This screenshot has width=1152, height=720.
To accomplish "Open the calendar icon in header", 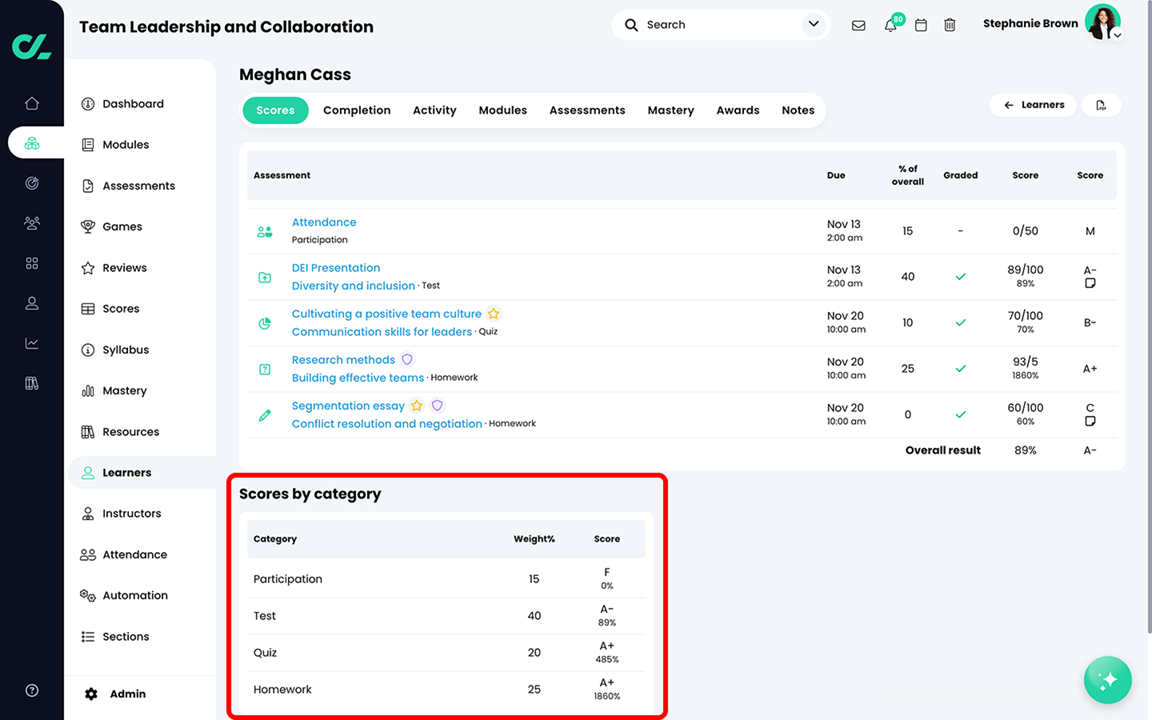I will [x=921, y=25].
